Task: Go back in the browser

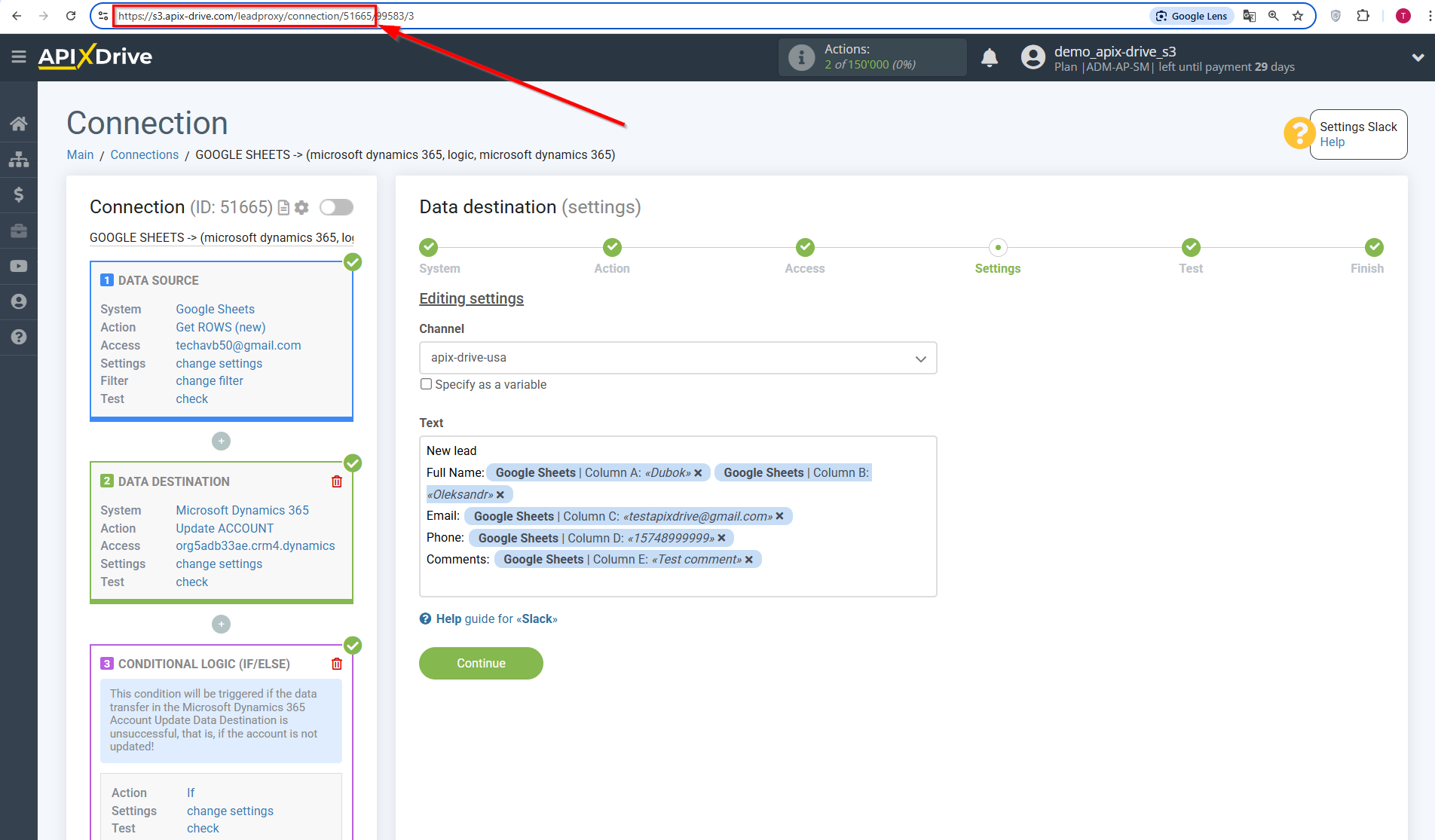Action: [17, 16]
